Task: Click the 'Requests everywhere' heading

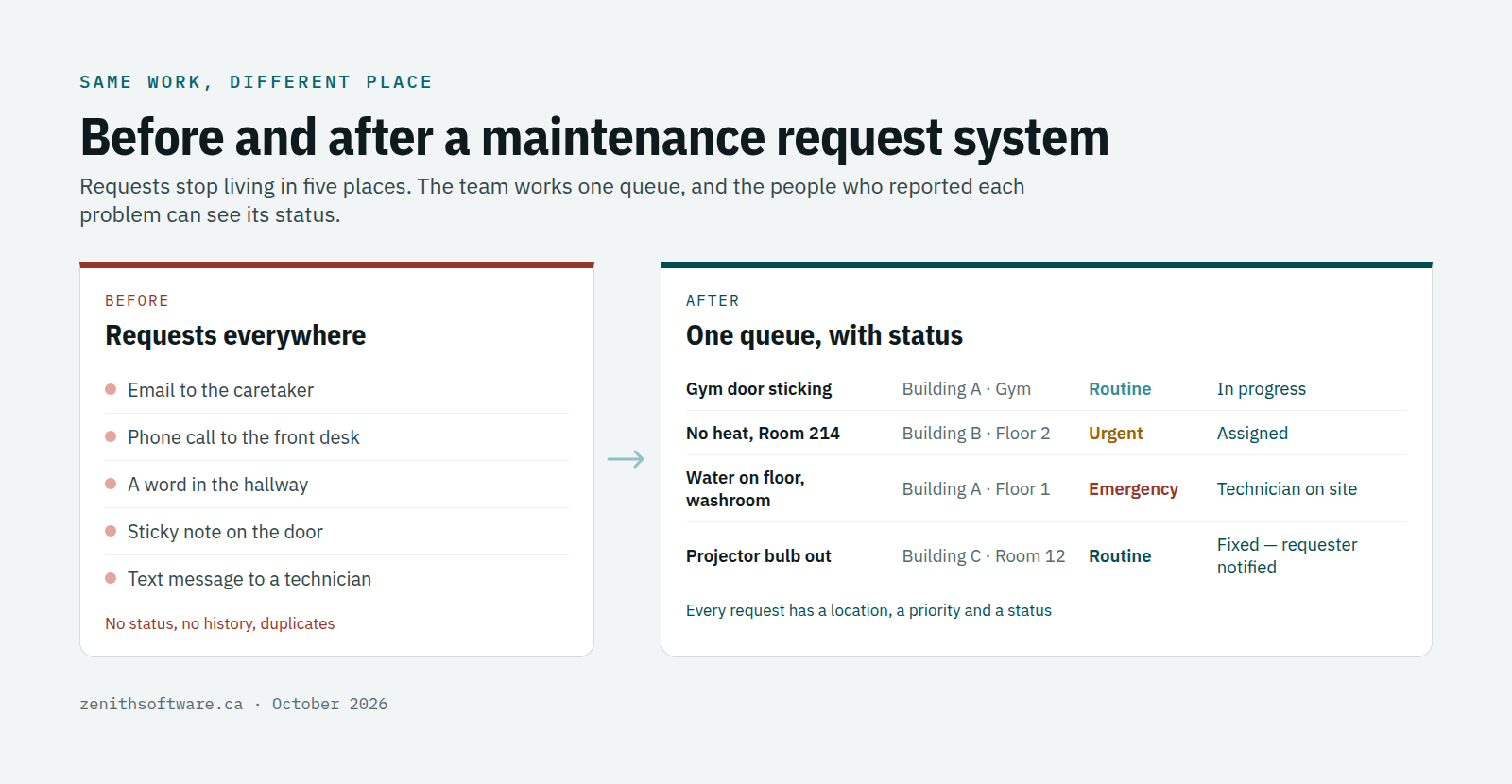Action: 235,335
